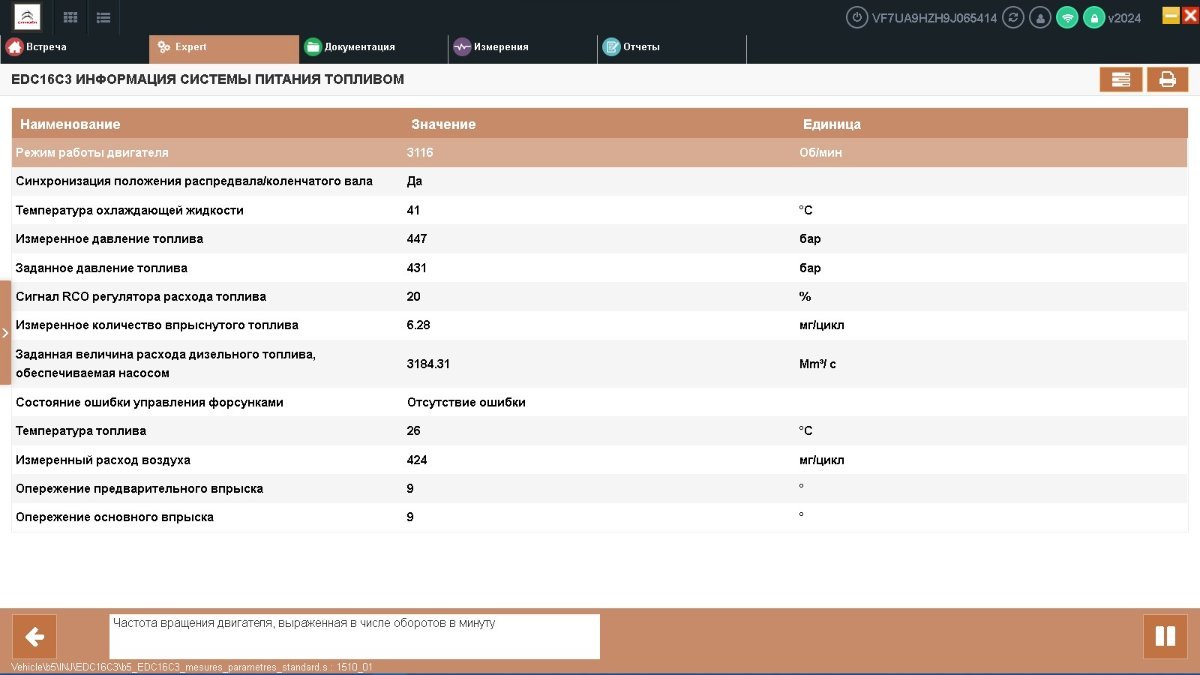Switch to grid view icon
Image resolution: width=1200 pixels, height=675 pixels.
click(x=71, y=17)
